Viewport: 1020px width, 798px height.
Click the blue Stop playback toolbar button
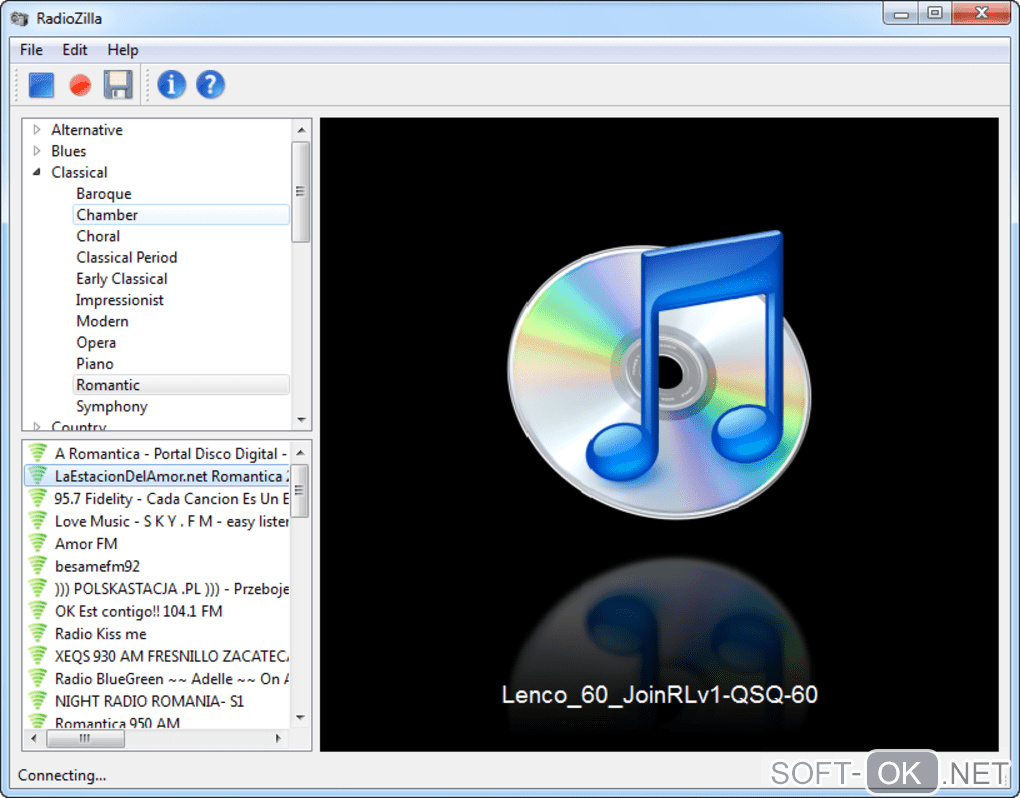click(41, 85)
